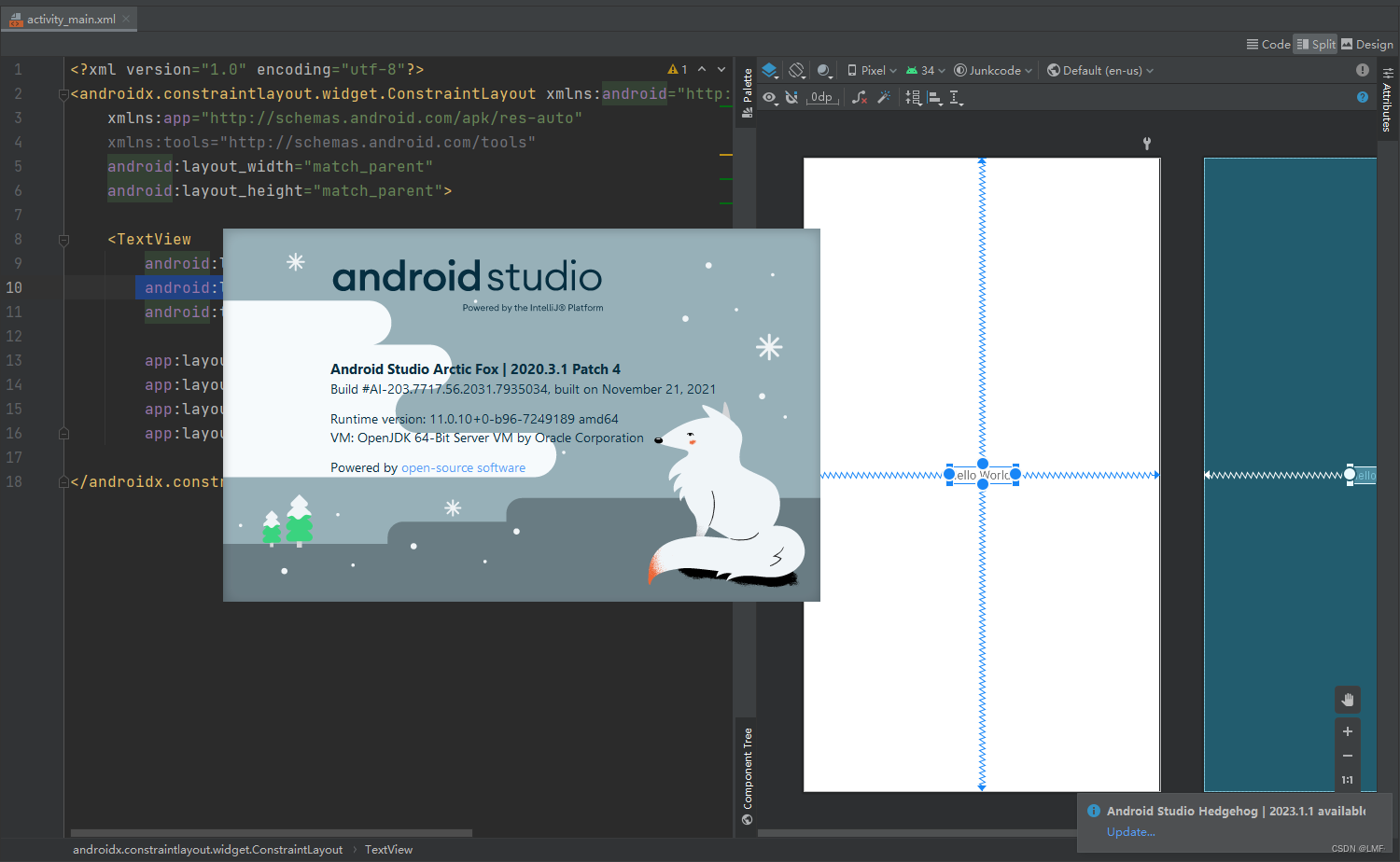This screenshot has width=1400, height=862.
Task: Click the xmlns:tools attribute line
Action: [x=322, y=143]
